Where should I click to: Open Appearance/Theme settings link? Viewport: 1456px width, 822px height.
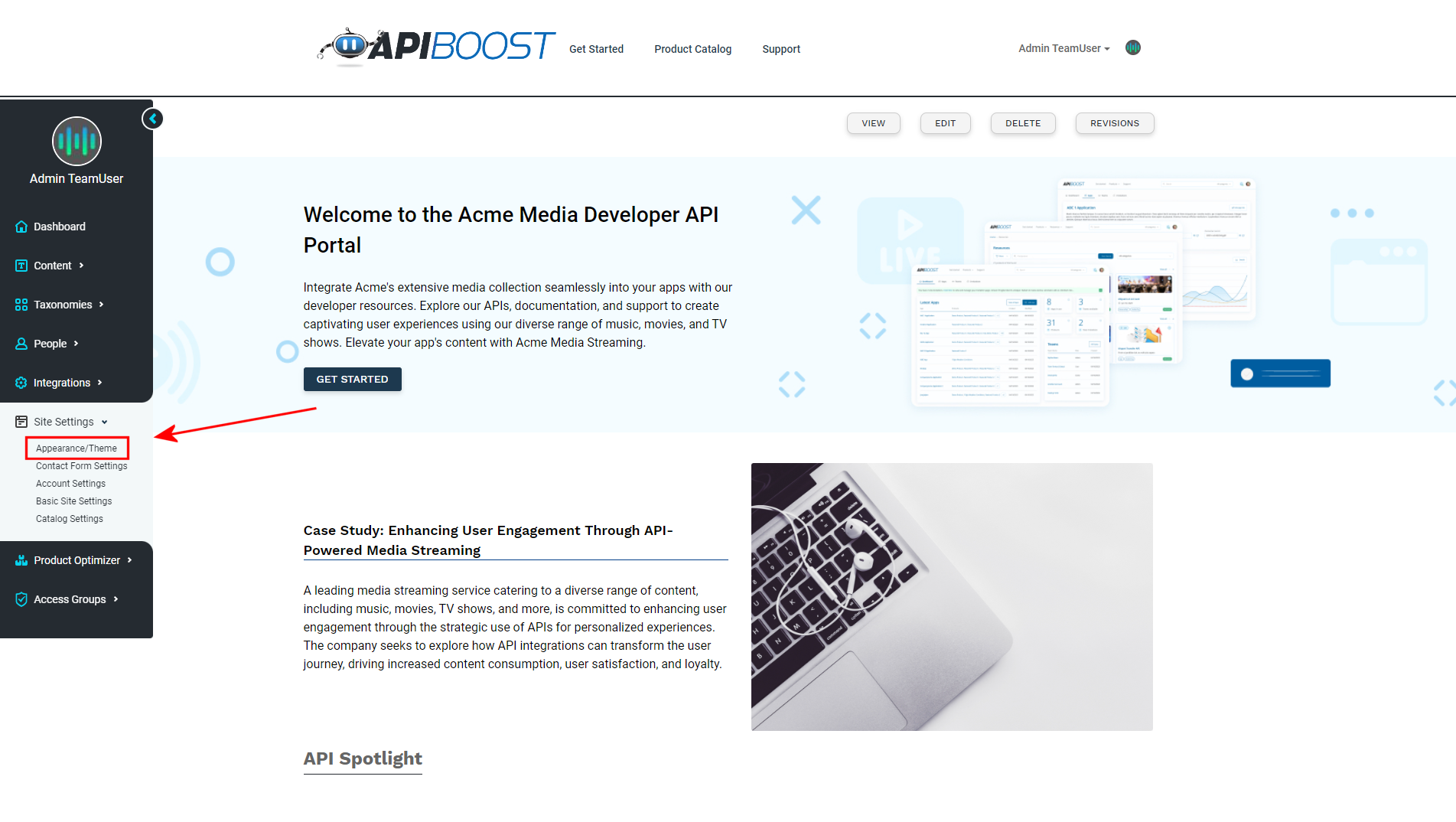pos(77,449)
